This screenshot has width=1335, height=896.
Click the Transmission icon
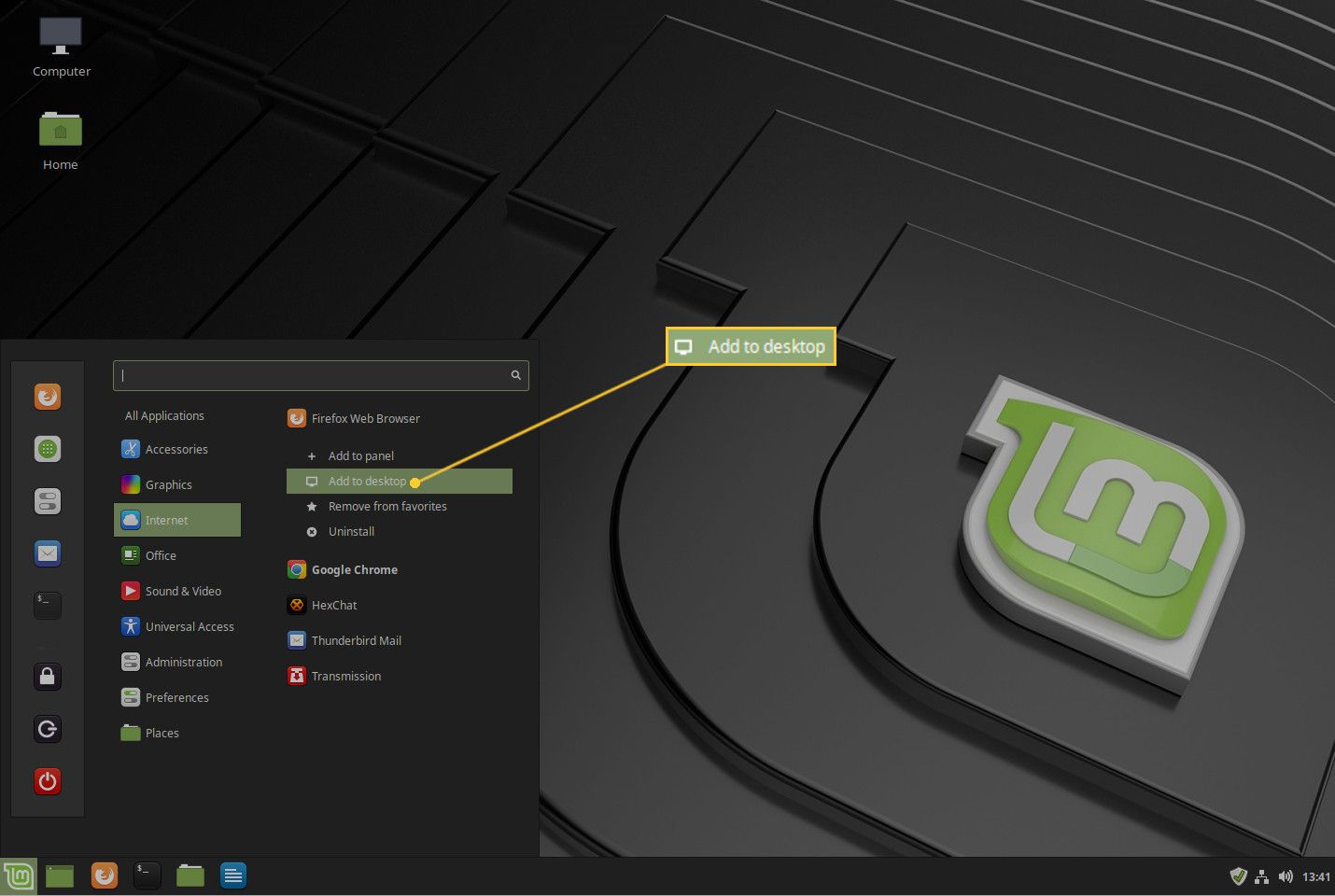(x=297, y=676)
